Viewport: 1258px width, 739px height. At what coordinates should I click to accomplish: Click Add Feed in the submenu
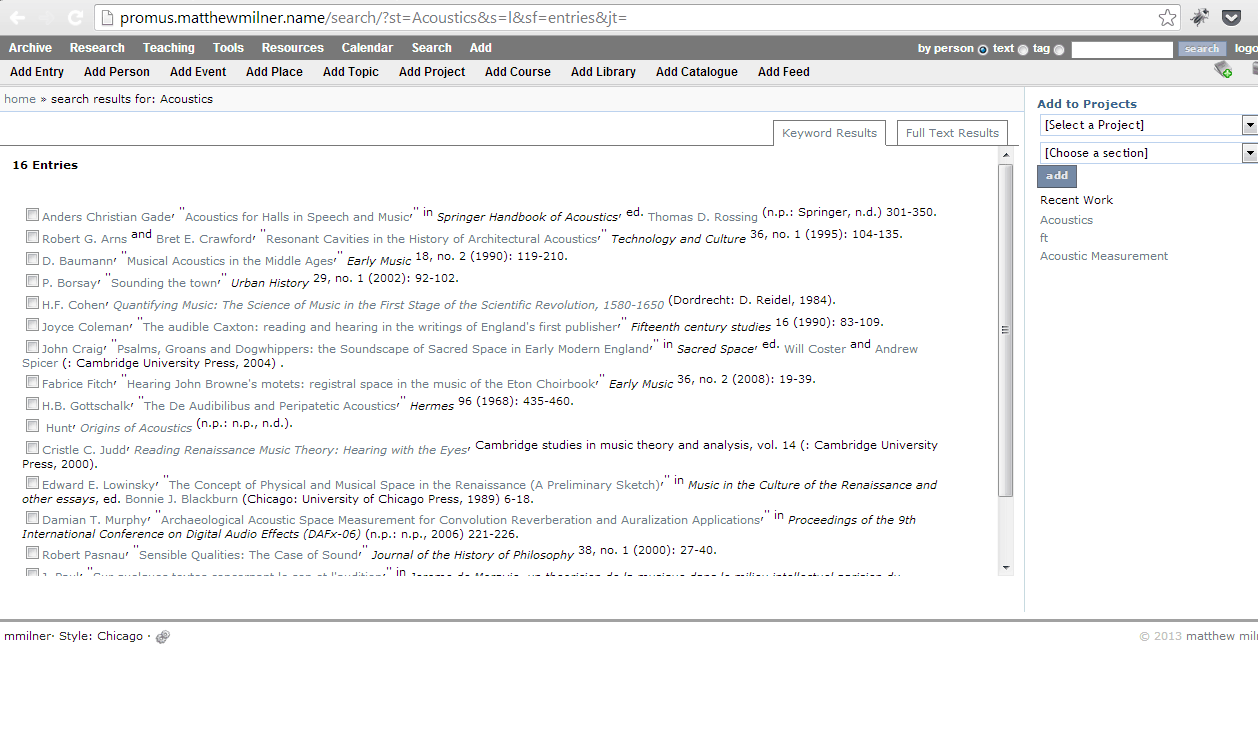(784, 72)
